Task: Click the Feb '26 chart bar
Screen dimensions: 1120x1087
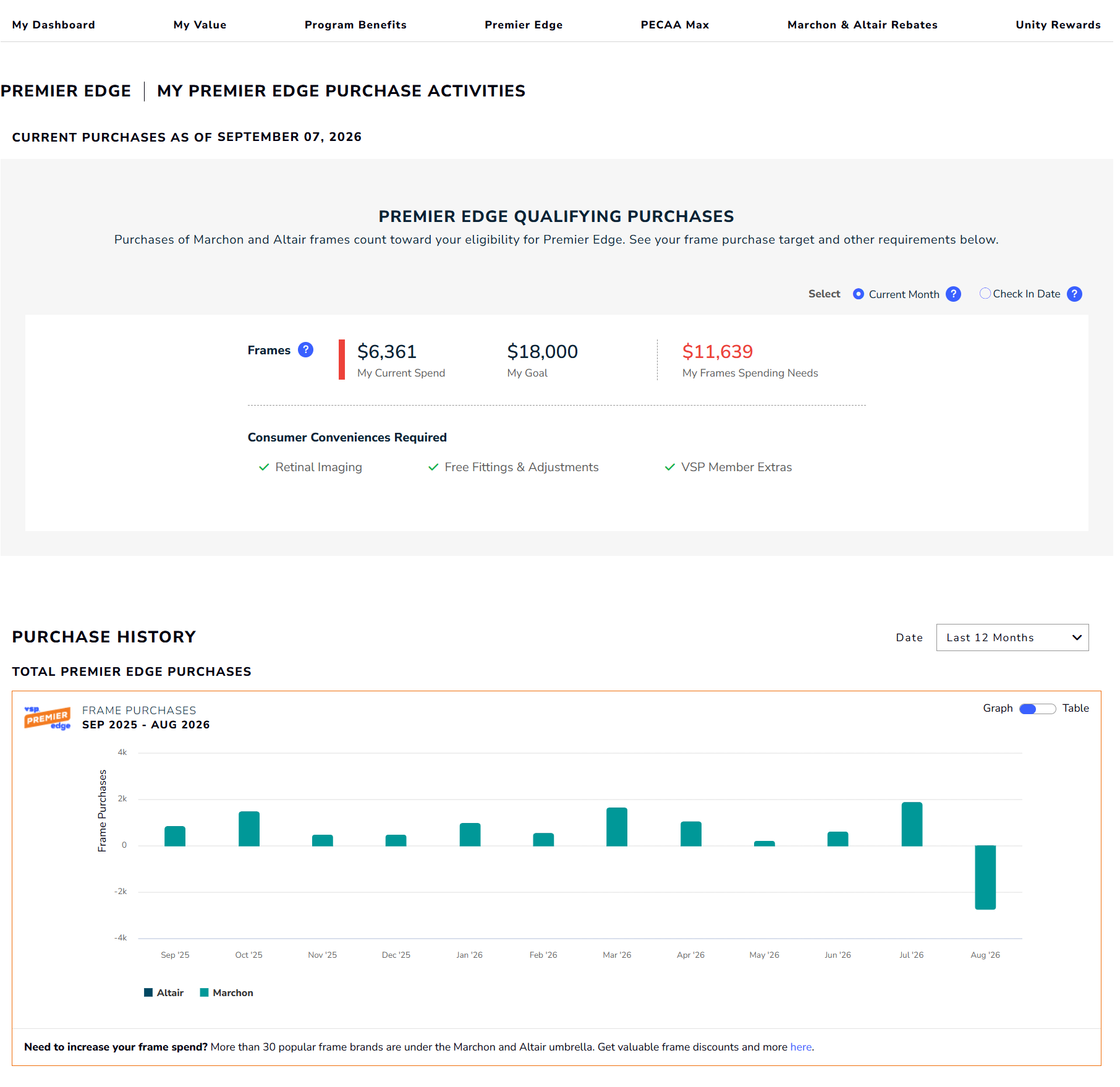Action: (x=543, y=840)
